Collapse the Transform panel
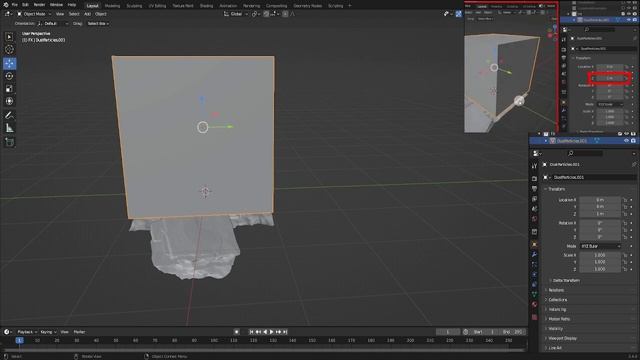This screenshot has height=360, width=640. tap(556, 189)
